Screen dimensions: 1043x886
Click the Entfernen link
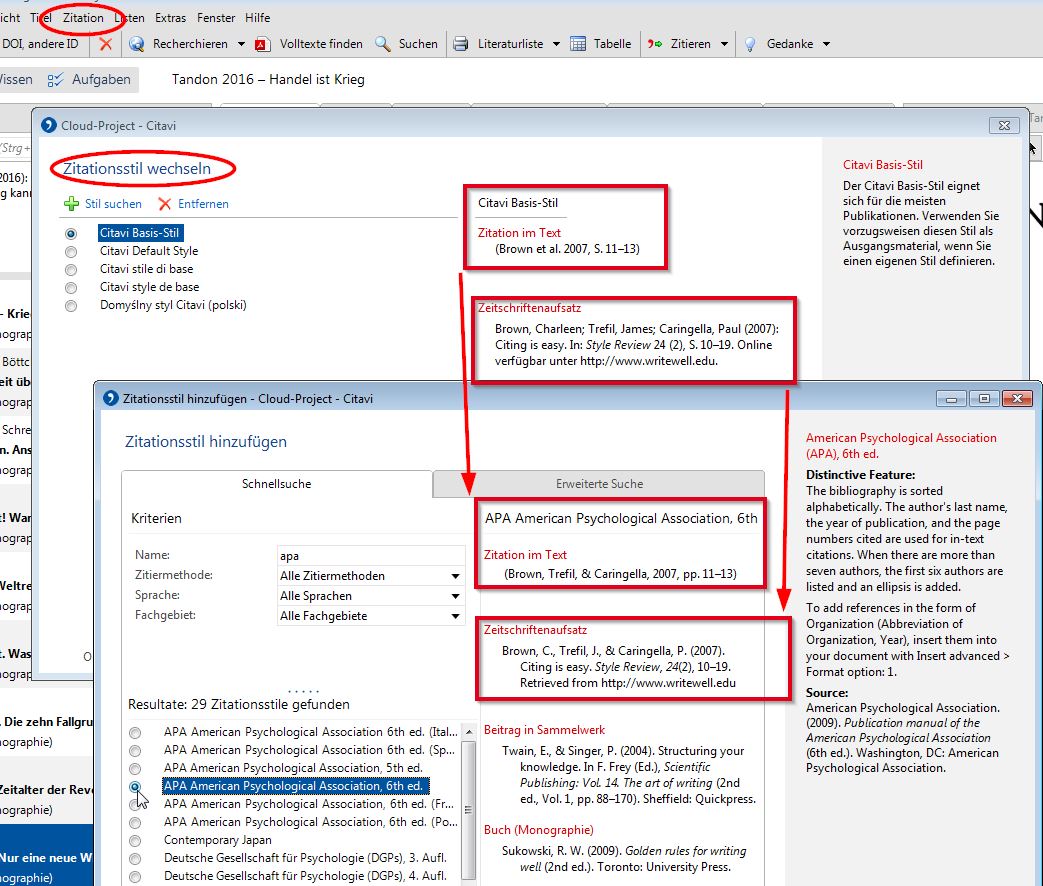coord(203,204)
